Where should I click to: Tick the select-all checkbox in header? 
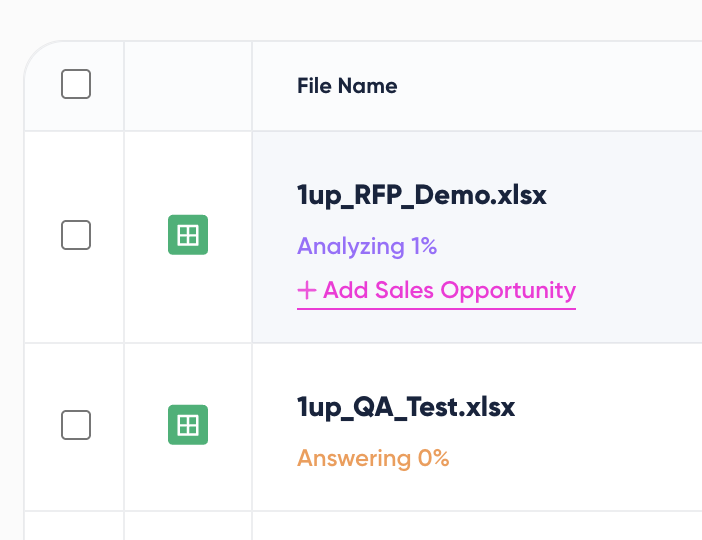[76, 84]
